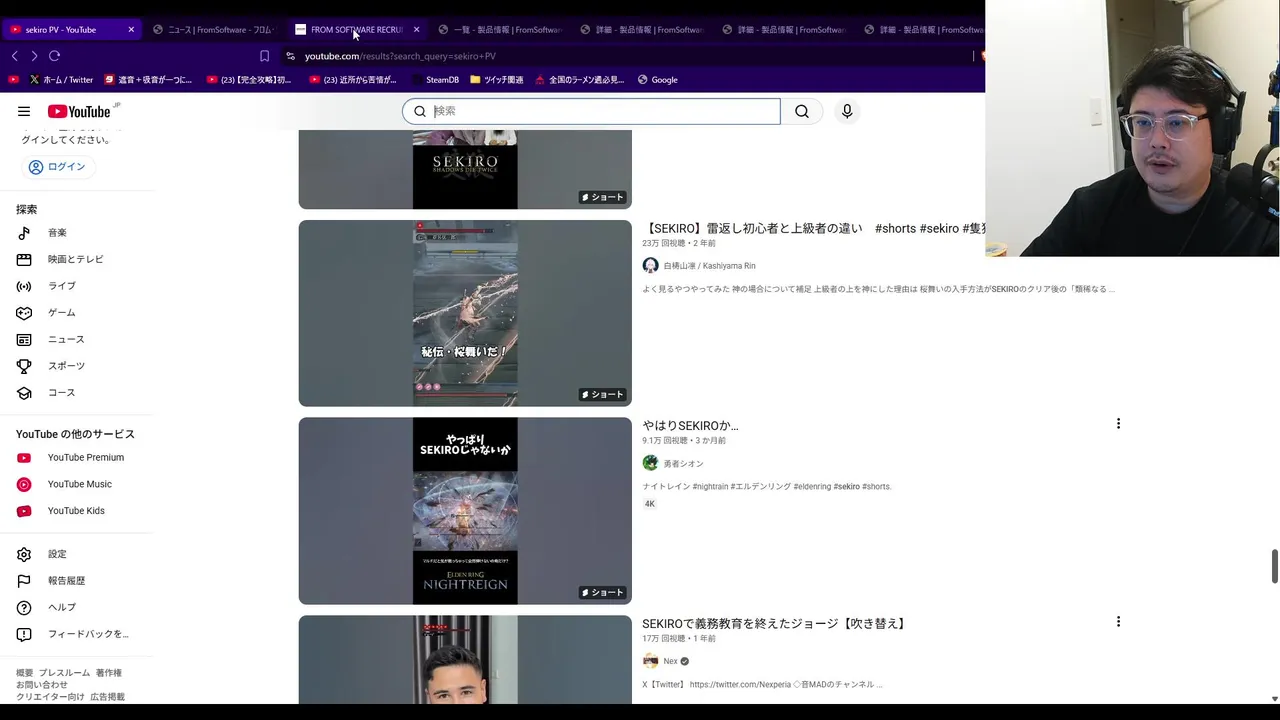Click the ログイン sign-in button
This screenshot has width=1280, height=720.
click(57, 167)
